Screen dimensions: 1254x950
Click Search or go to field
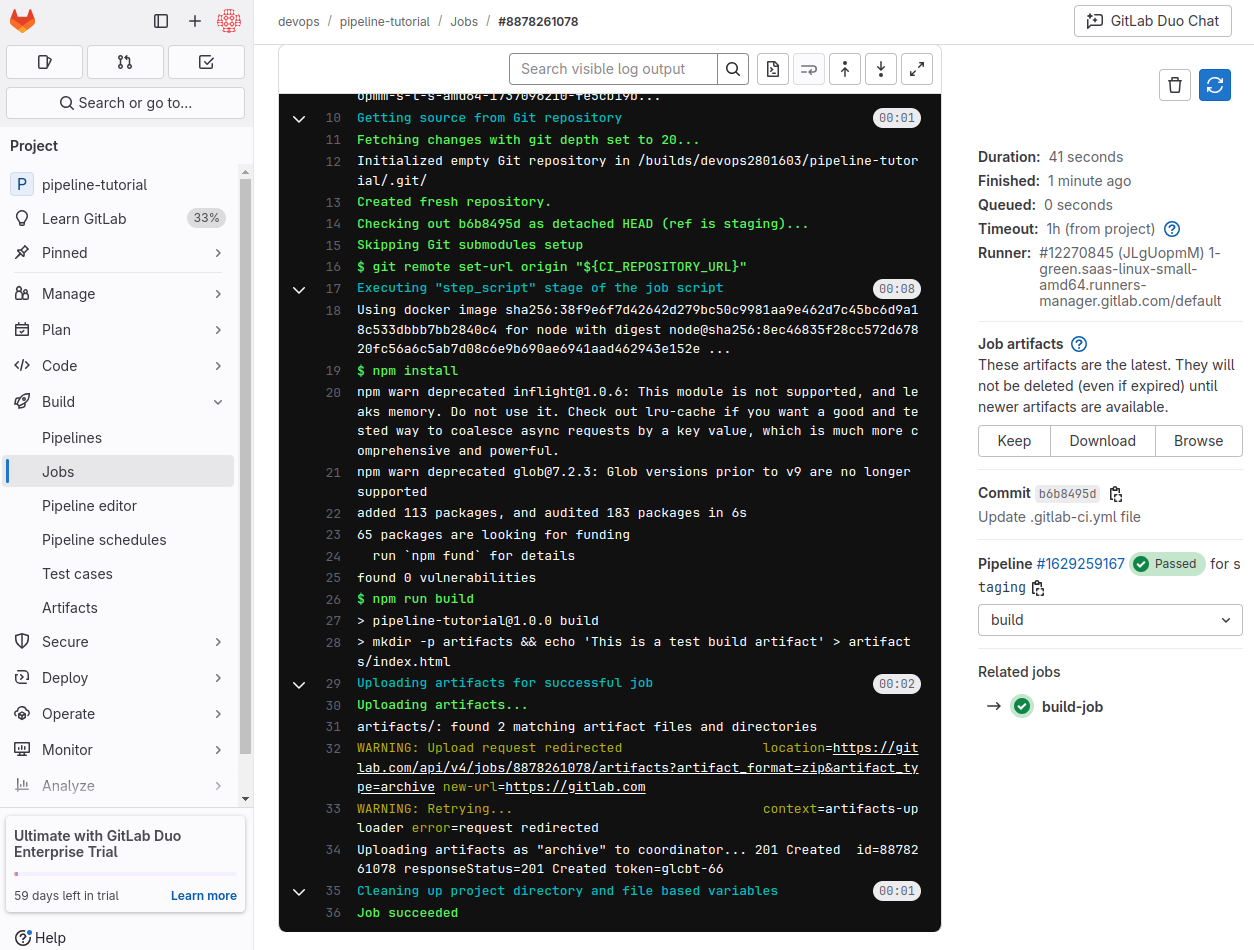tap(125, 103)
